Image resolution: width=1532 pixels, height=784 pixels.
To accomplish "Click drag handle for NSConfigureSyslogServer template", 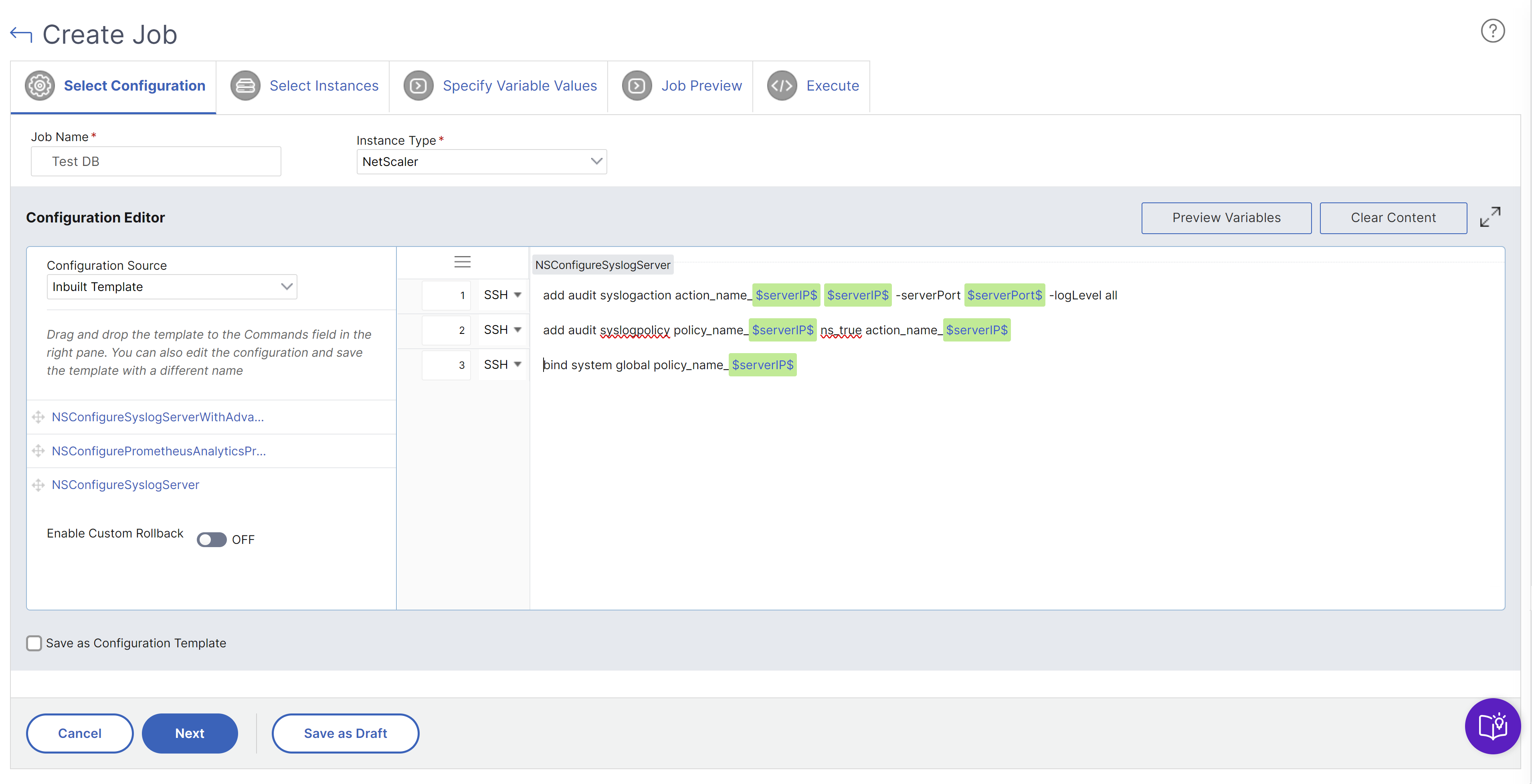I will coord(38,485).
